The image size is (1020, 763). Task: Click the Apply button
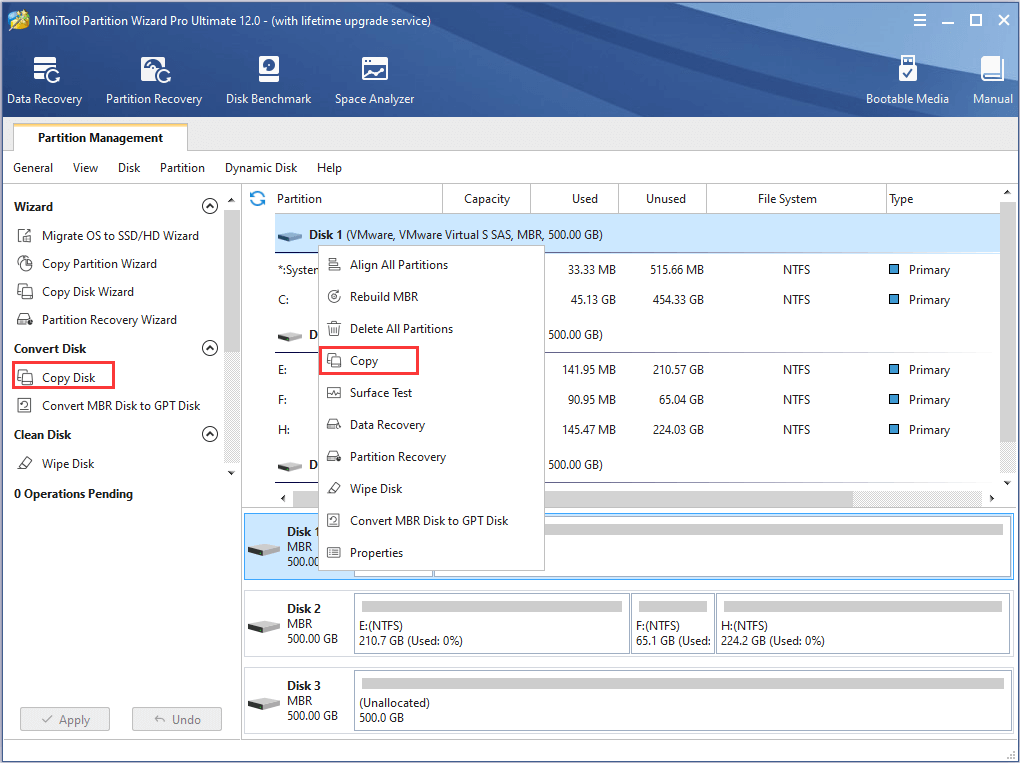pos(65,720)
